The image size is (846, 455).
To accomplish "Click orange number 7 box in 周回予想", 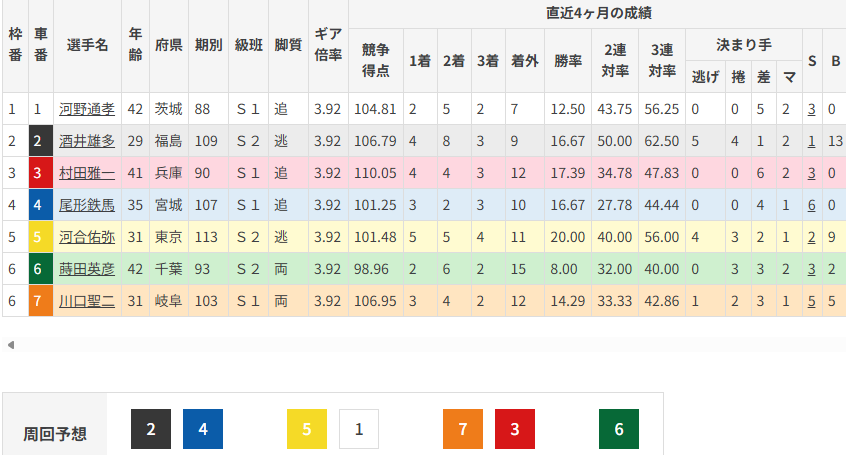I will point(463,429).
